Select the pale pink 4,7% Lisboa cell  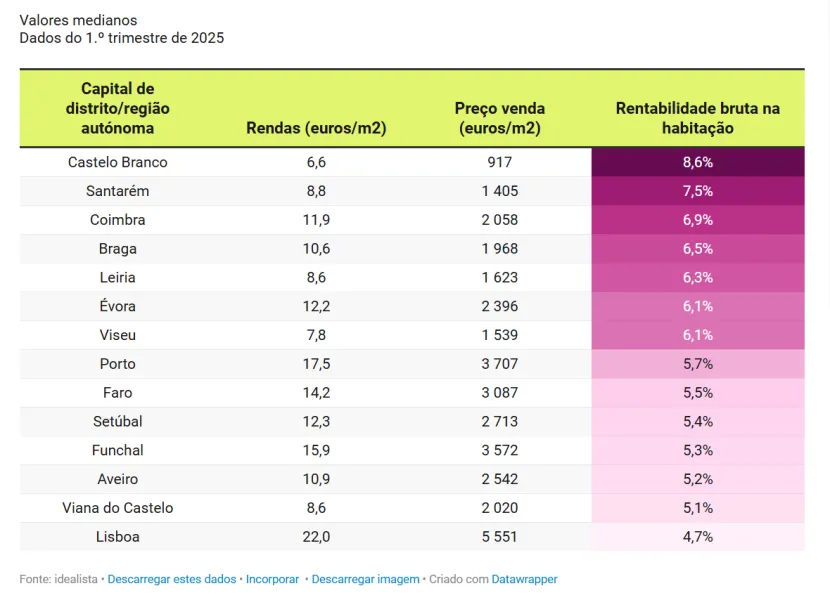coord(697,537)
